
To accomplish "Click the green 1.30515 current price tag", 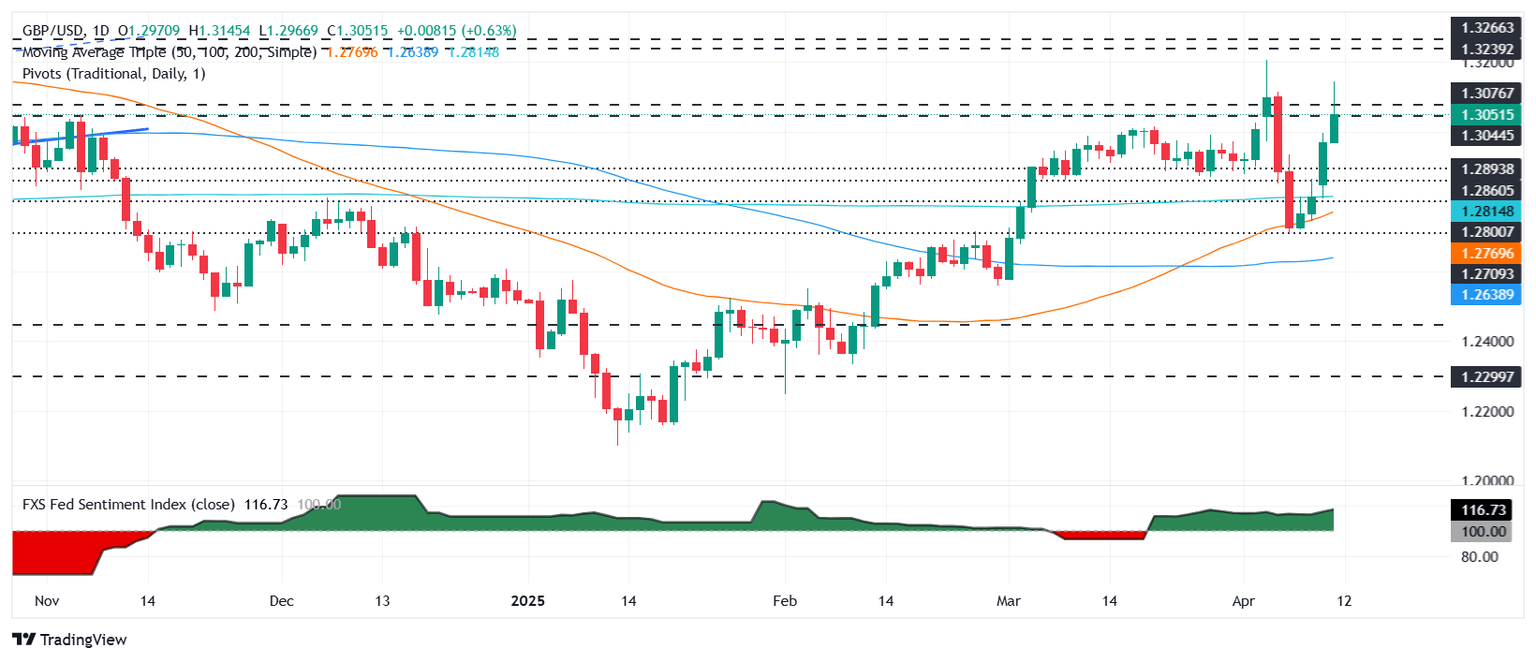I will click(x=1487, y=115).
